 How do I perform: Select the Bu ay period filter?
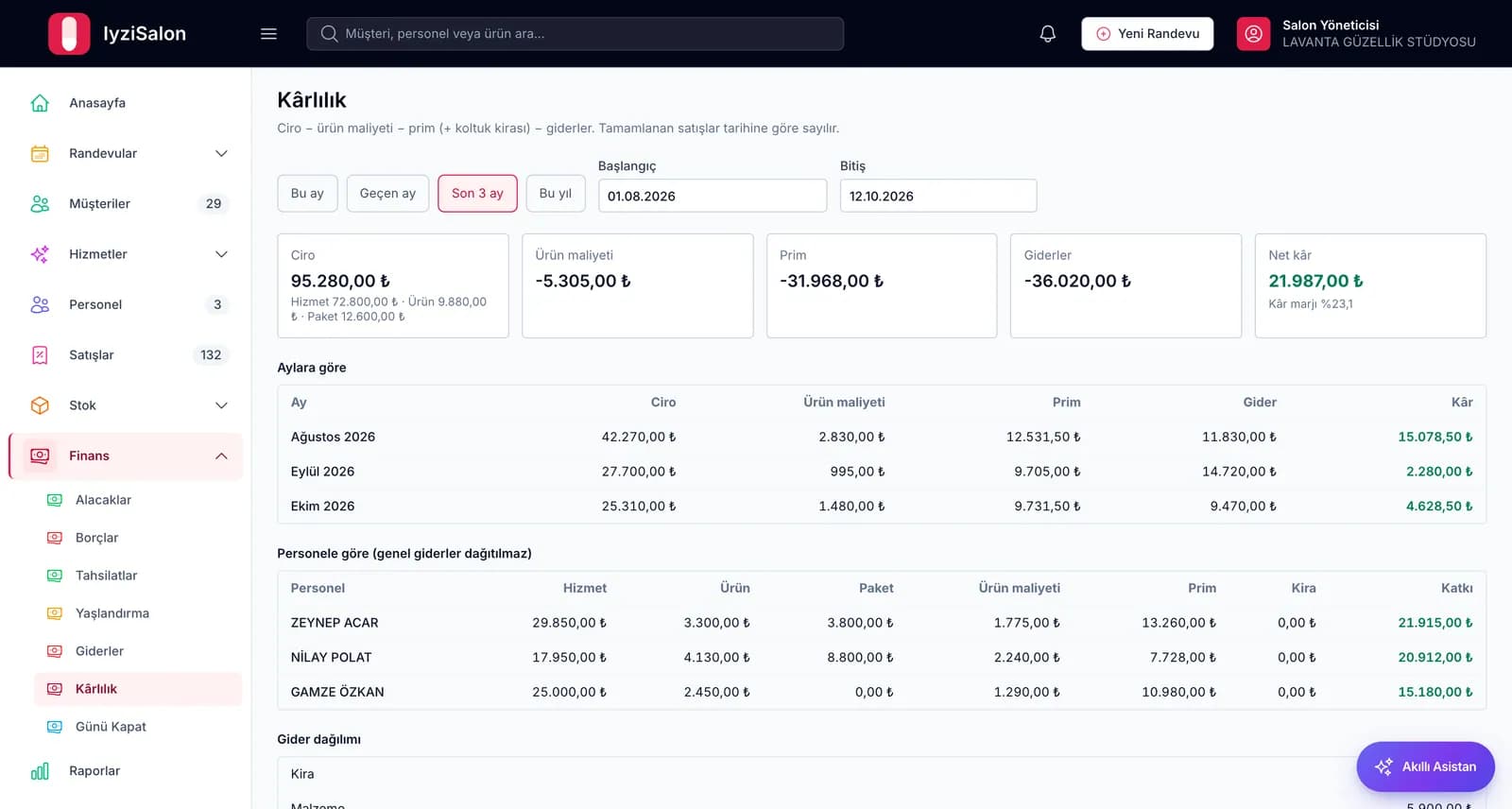[307, 194]
